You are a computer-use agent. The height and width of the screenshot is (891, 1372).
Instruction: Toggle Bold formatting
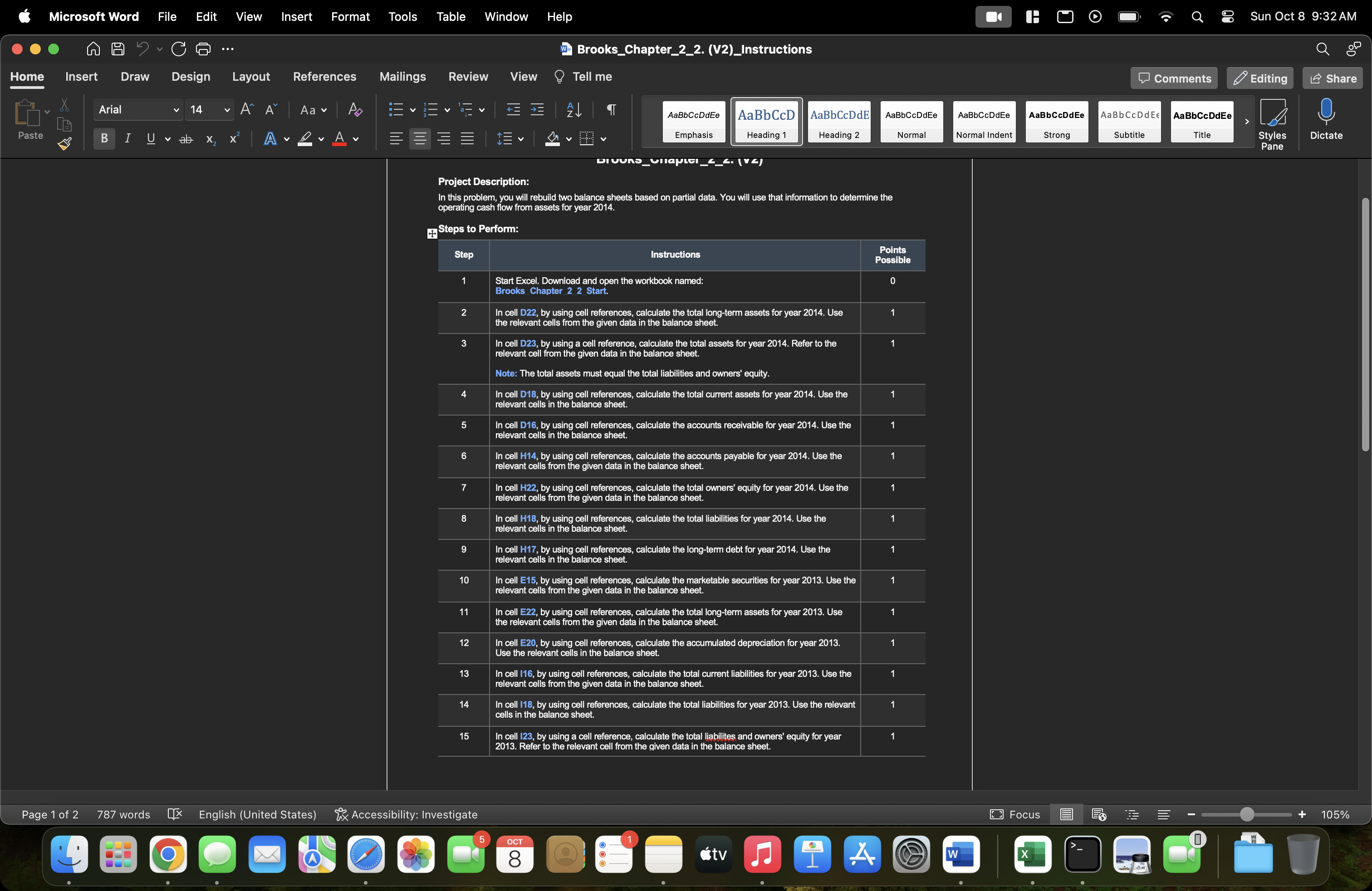(x=104, y=138)
